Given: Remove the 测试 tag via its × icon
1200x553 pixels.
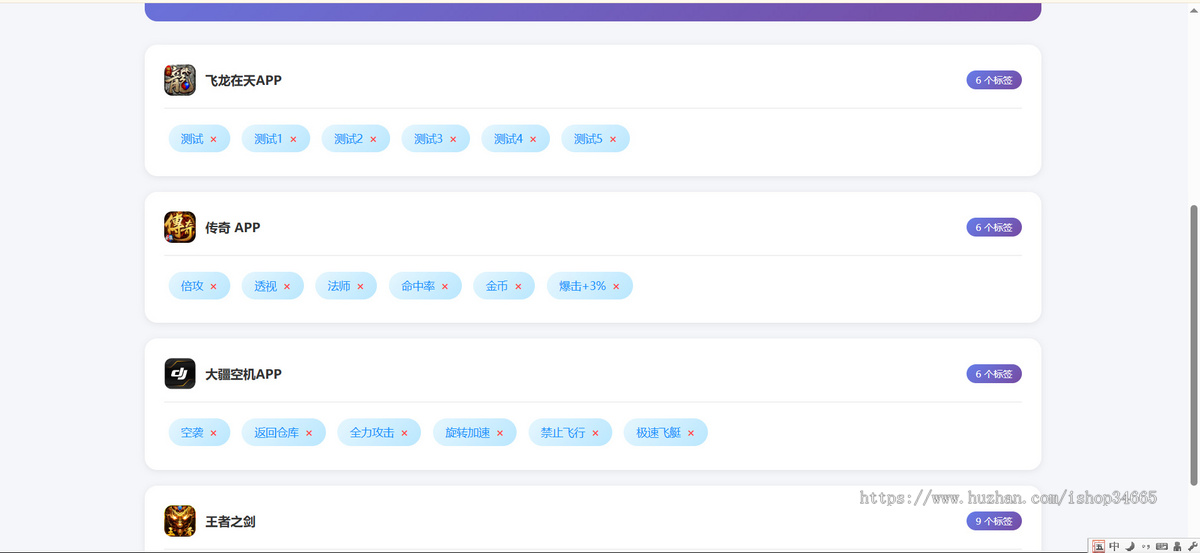Looking at the screenshot, I should tap(213, 140).
